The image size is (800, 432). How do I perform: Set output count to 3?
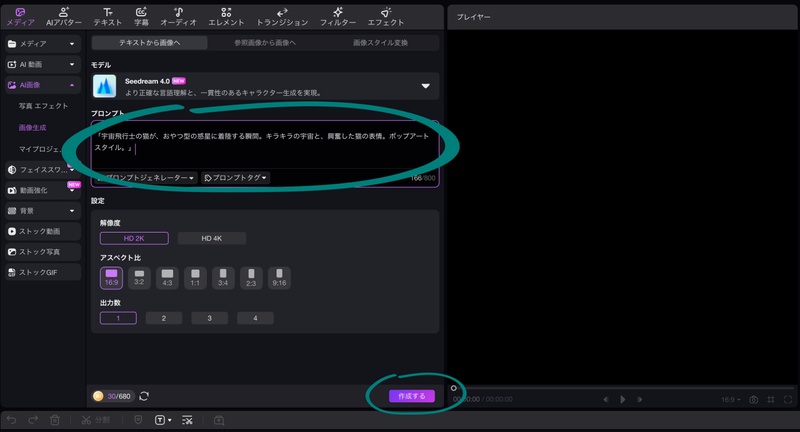210,318
